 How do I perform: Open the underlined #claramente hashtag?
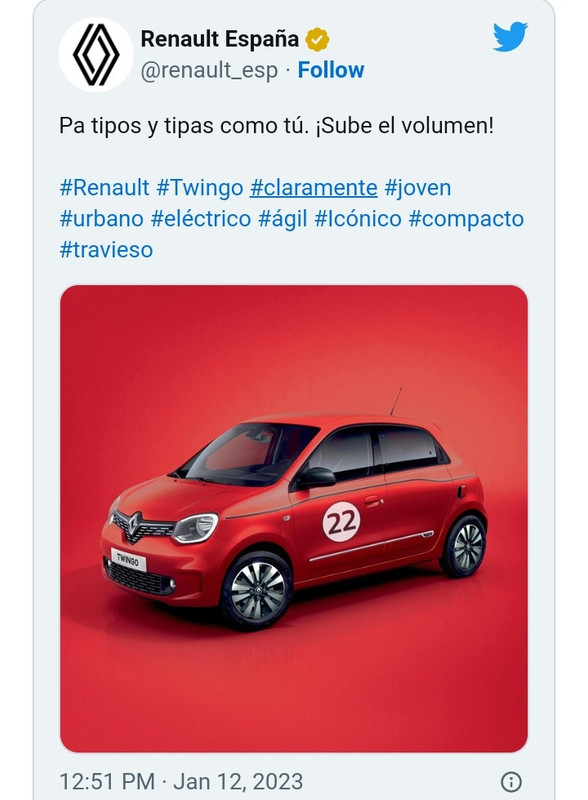click(313, 188)
